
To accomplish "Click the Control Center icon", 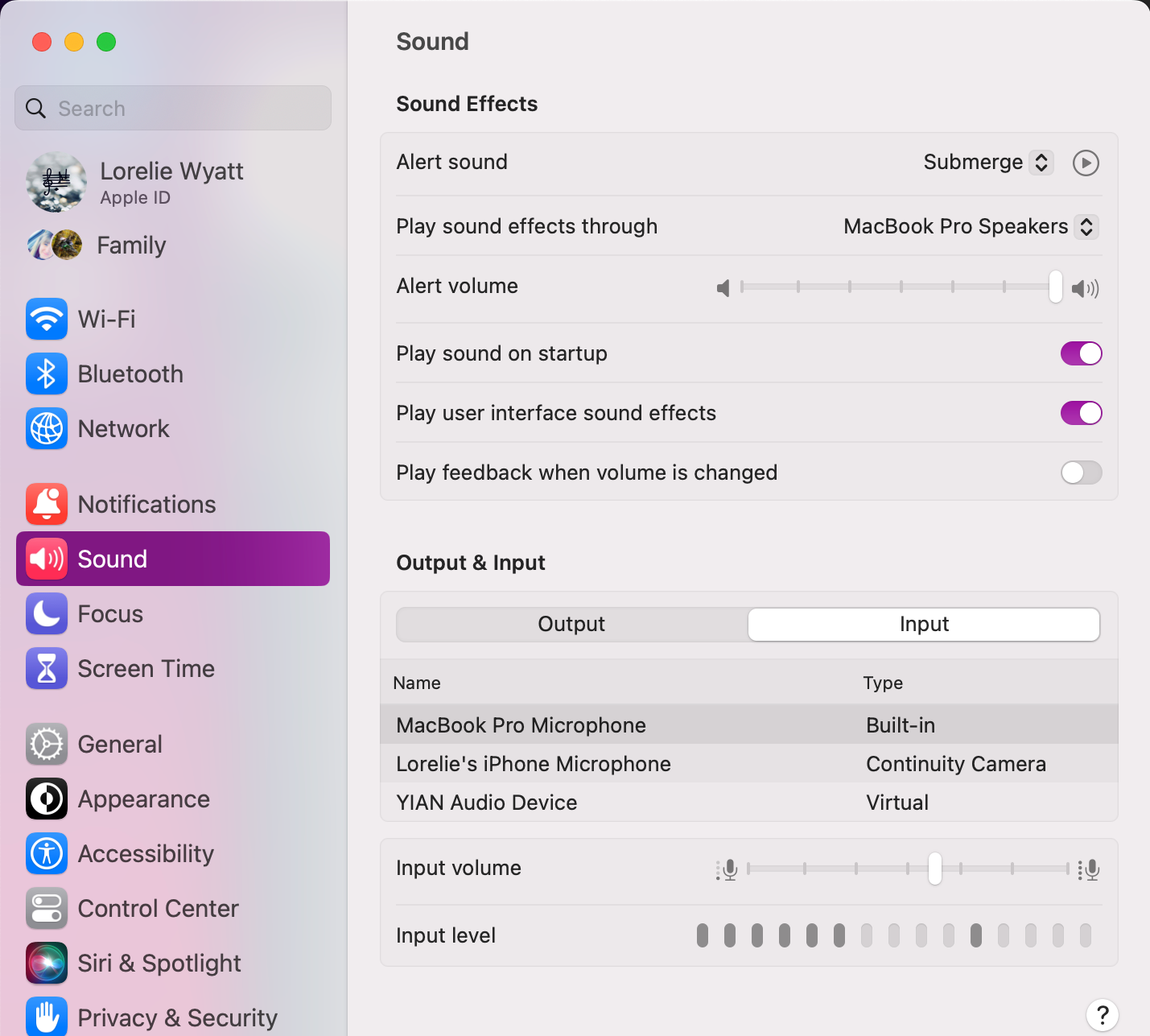I will click(47, 908).
